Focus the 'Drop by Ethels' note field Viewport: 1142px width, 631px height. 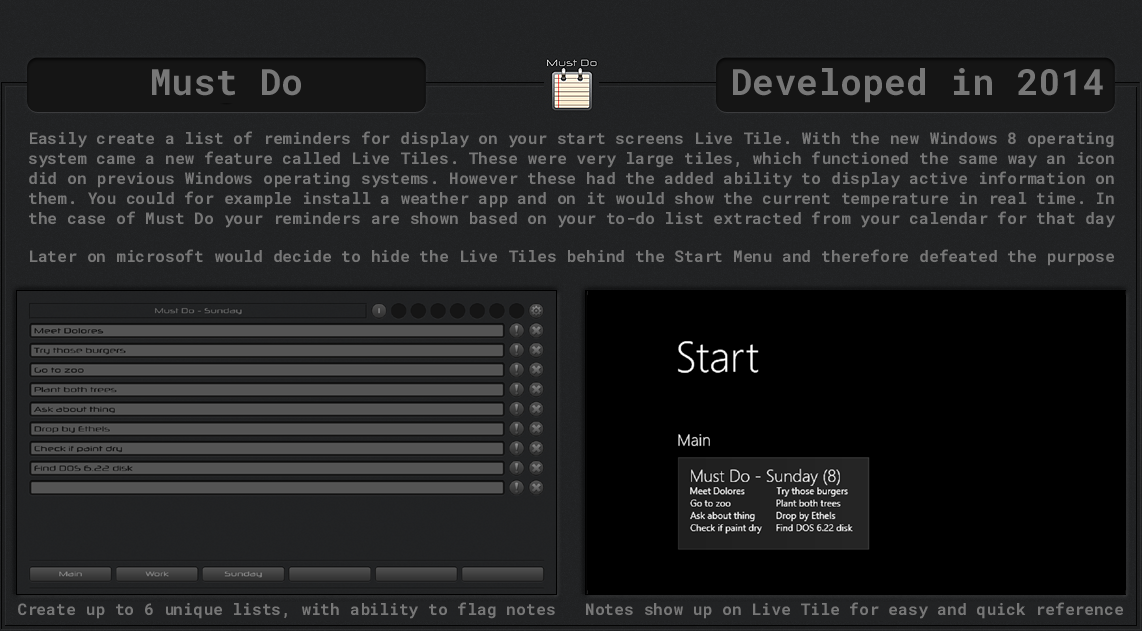[x=267, y=429]
